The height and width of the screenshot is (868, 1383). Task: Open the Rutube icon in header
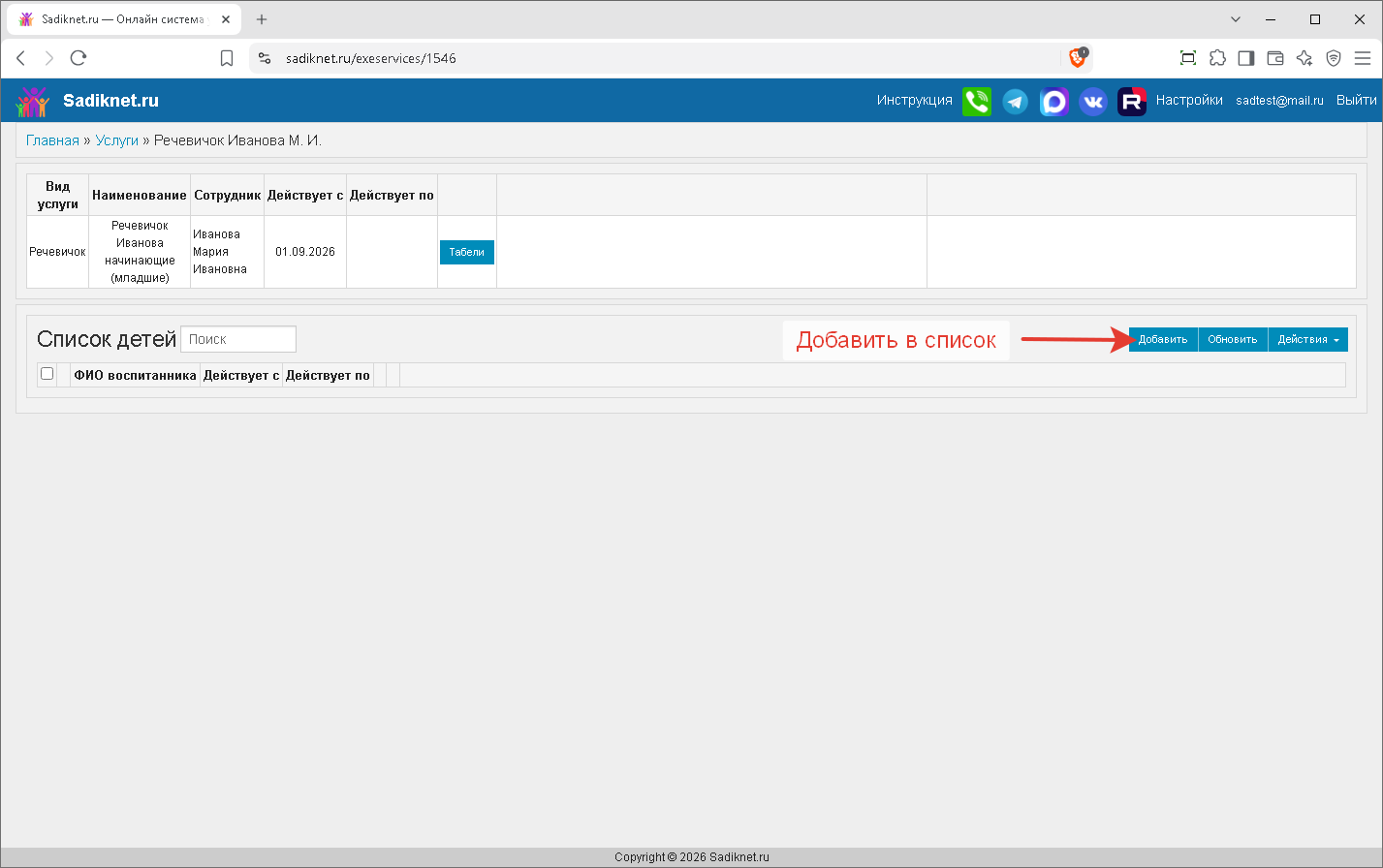(x=1132, y=101)
